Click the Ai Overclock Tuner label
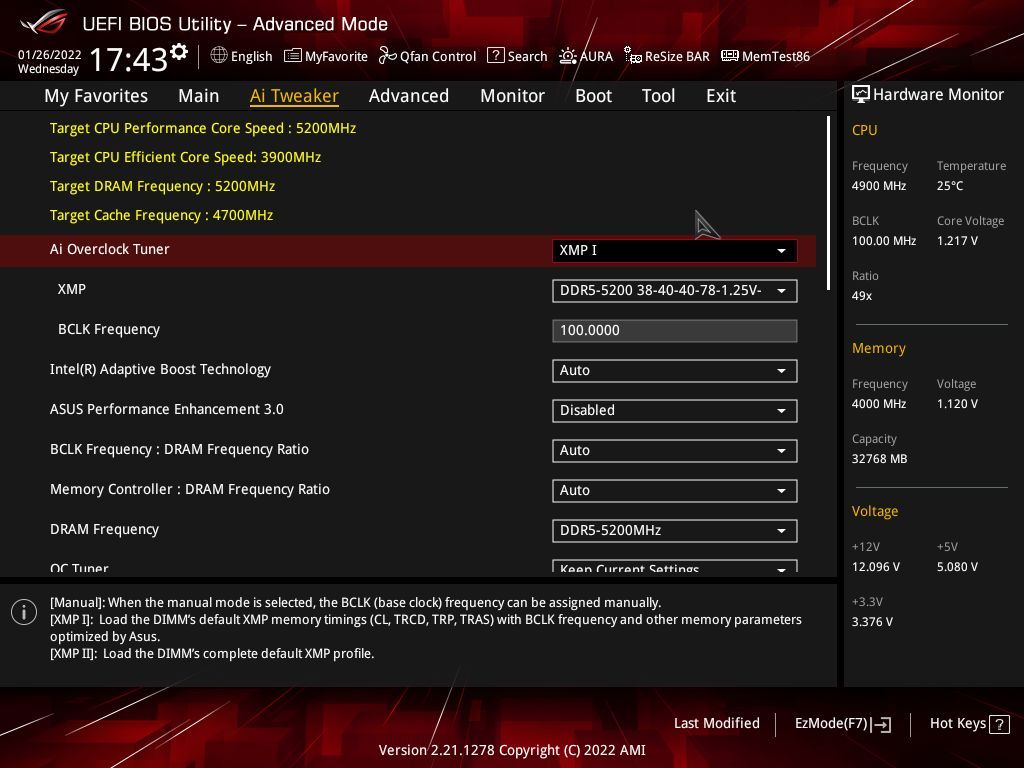Viewport: 1024px width, 768px height. coord(110,249)
